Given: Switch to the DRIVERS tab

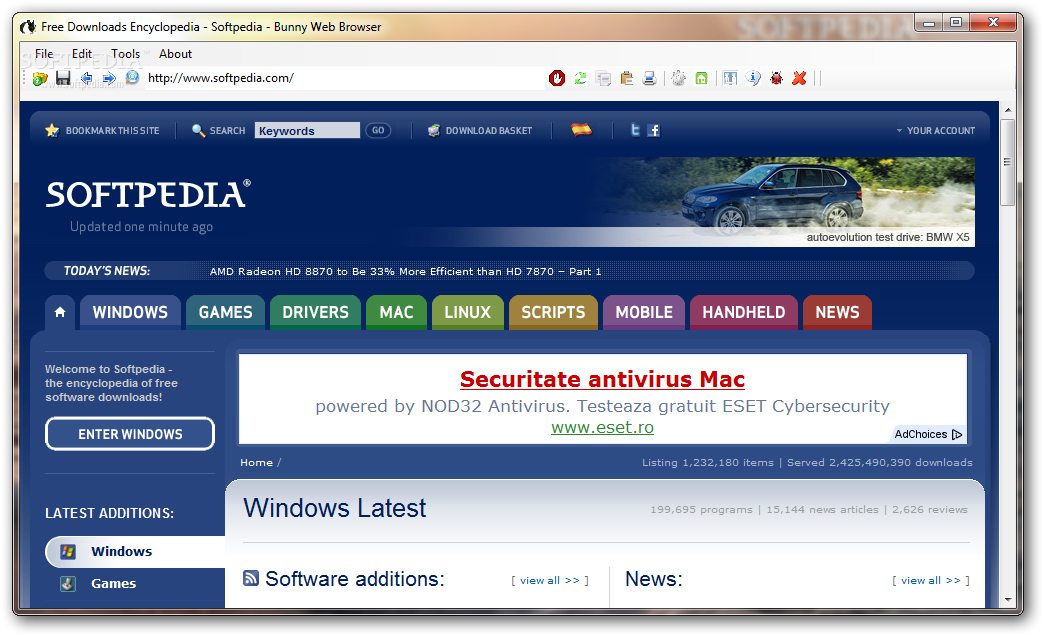Looking at the screenshot, I should coord(316,312).
